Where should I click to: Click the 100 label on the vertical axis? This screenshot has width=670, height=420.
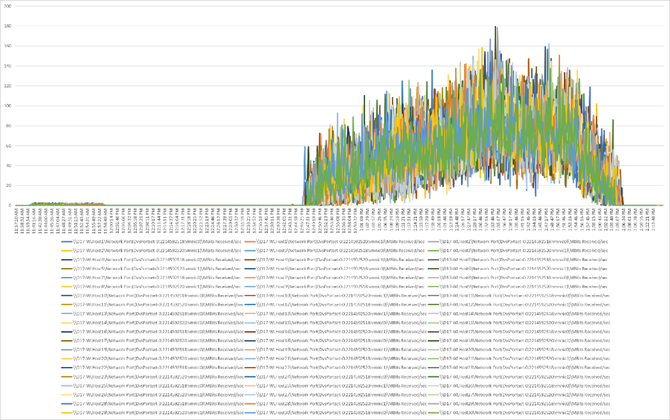coord(7,106)
